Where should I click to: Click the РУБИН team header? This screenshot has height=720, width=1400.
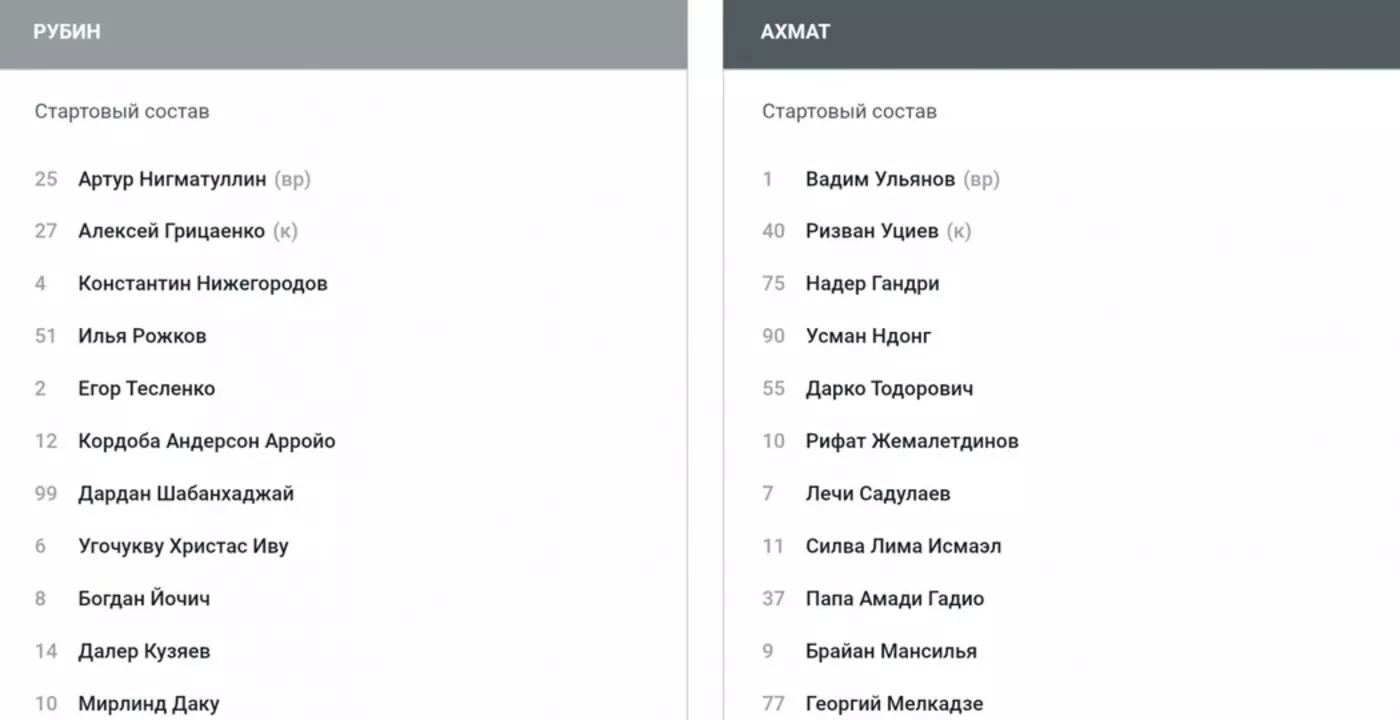click(67, 32)
